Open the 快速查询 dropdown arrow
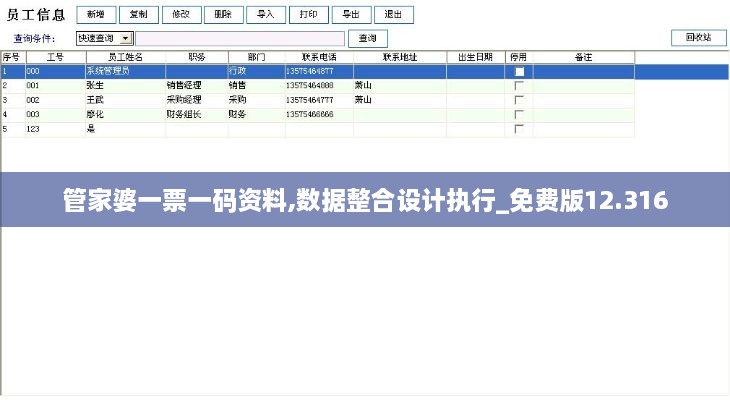Screen dimensions: 730x400 [126, 39]
